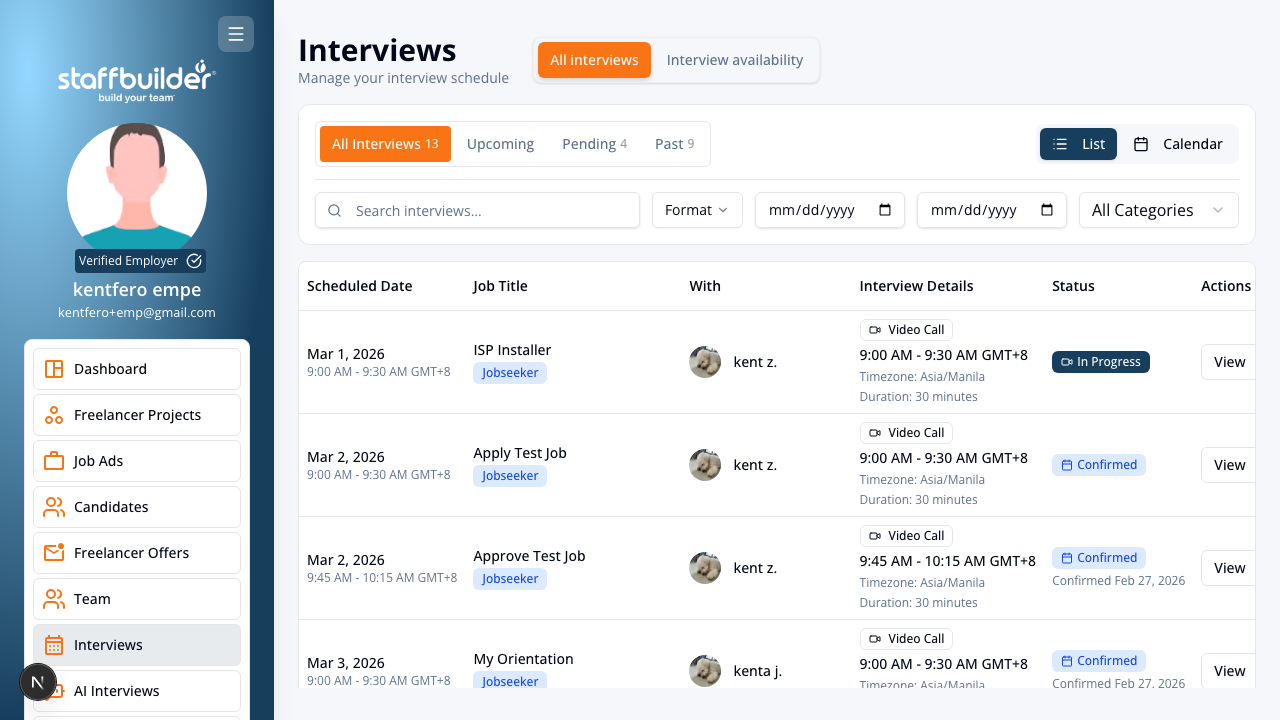Viewport: 1280px width, 720px height.
Task: Click the Verified Employer checkmark icon
Action: click(x=194, y=261)
